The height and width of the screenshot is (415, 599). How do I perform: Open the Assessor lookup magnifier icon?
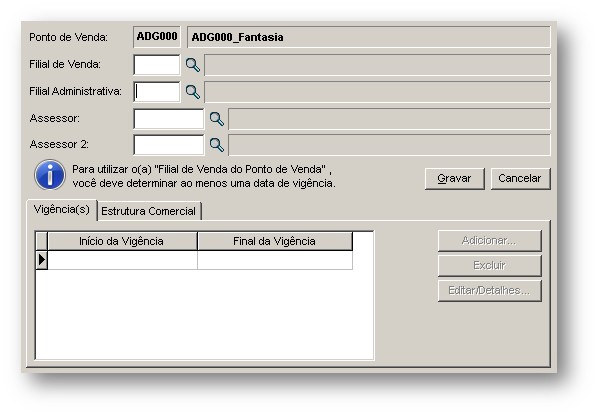pyautogui.click(x=217, y=119)
